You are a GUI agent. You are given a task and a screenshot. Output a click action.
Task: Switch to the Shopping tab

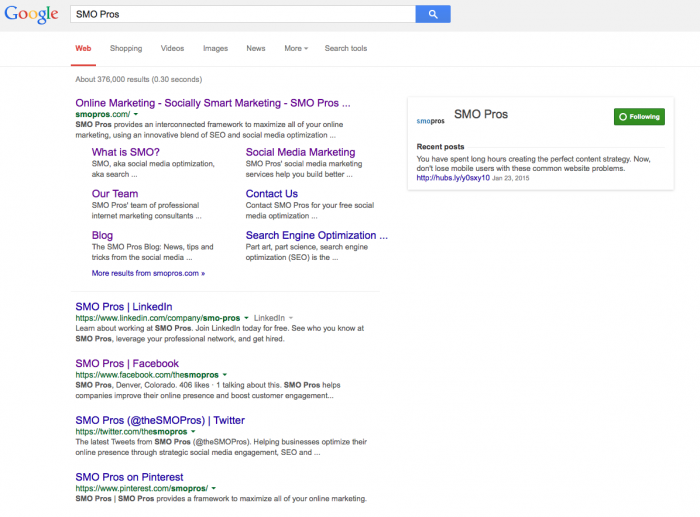126,48
